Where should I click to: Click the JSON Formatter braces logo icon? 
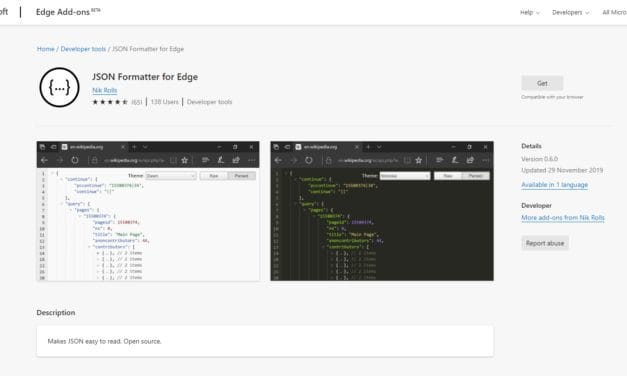click(x=60, y=87)
